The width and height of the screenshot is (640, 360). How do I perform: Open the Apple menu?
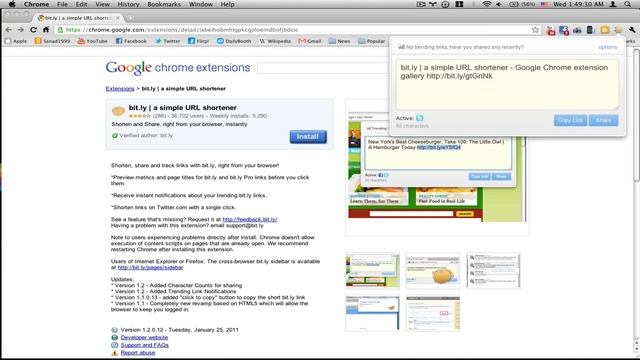pyautogui.click(x=12, y=4)
